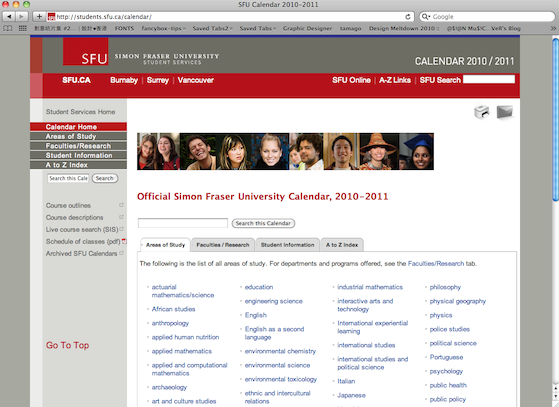Open political science link
Viewport: 559px width, 407px height.
tap(453, 343)
